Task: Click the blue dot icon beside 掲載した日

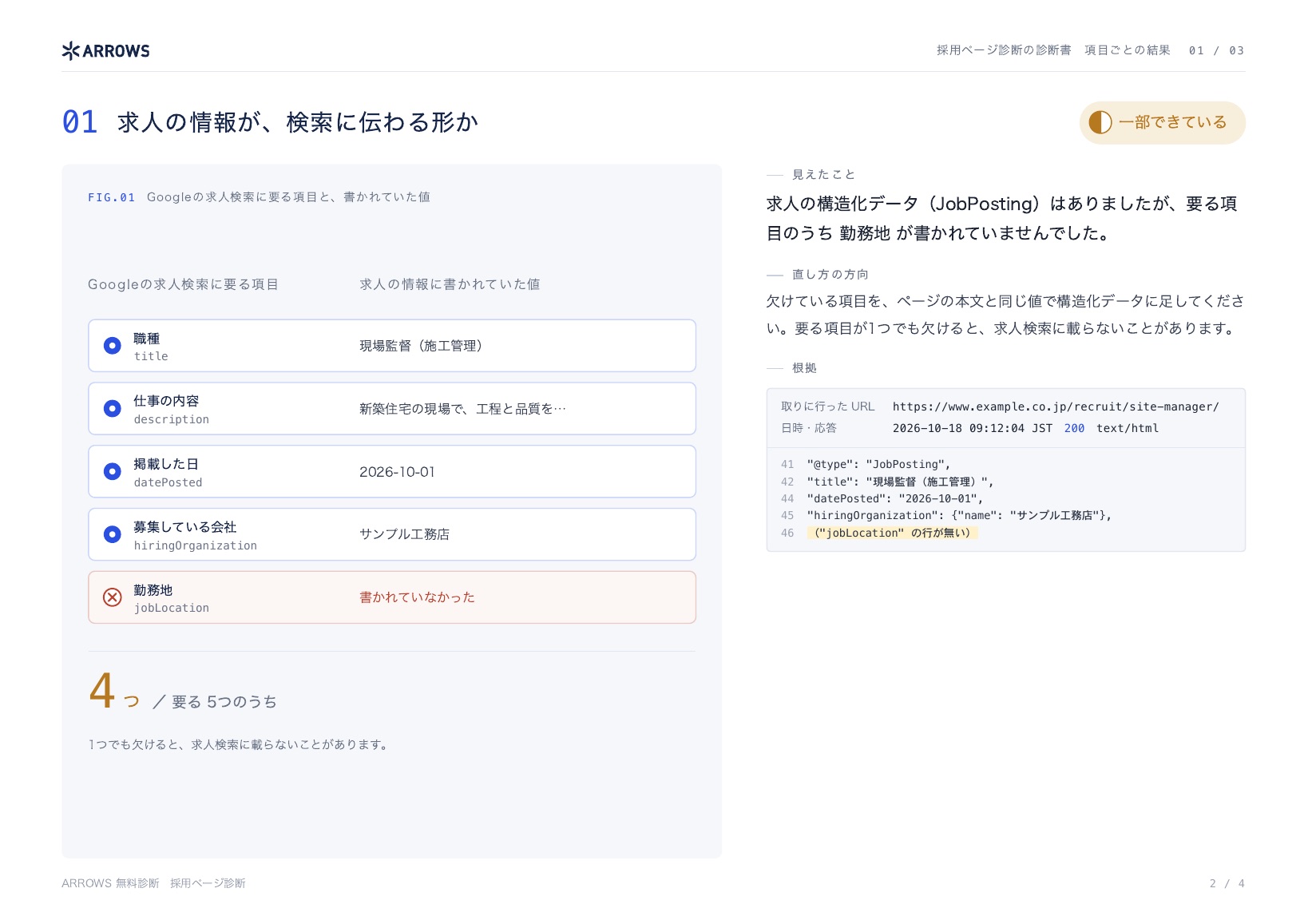Action: click(x=113, y=471)
